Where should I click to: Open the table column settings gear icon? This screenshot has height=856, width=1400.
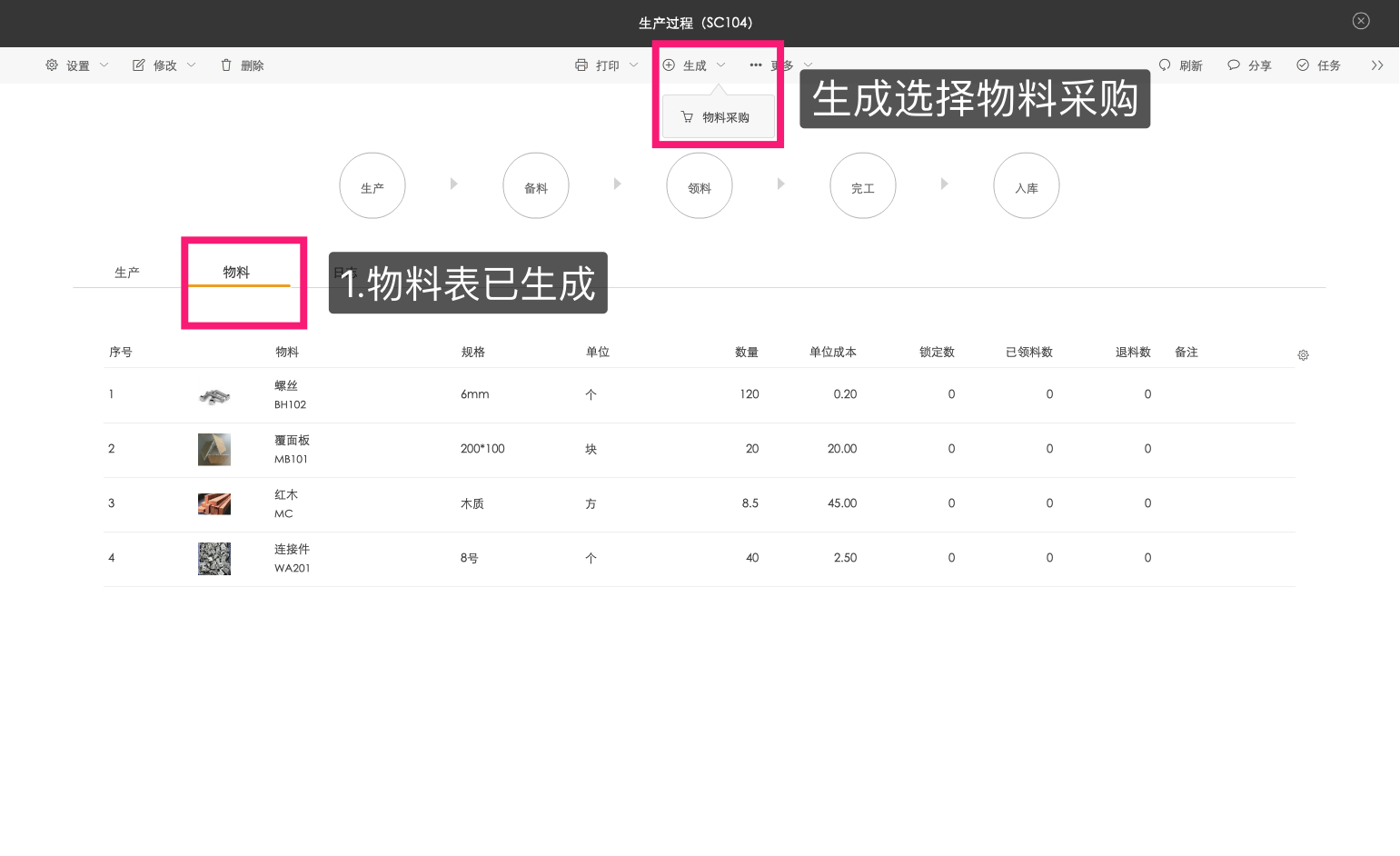pyautogui.click(x=1303, y=354)
